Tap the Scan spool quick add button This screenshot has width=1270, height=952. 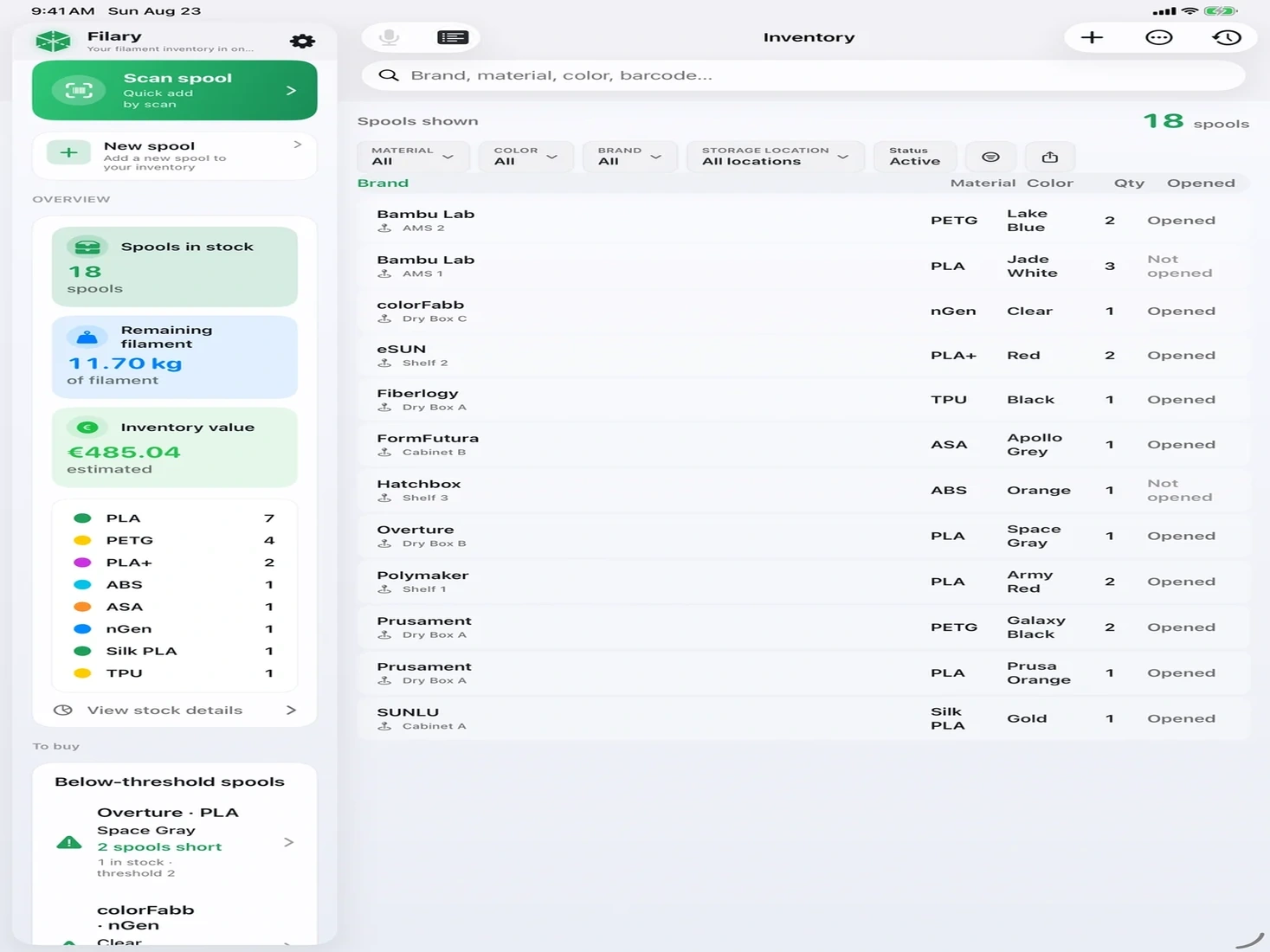[x=175, y=90]
